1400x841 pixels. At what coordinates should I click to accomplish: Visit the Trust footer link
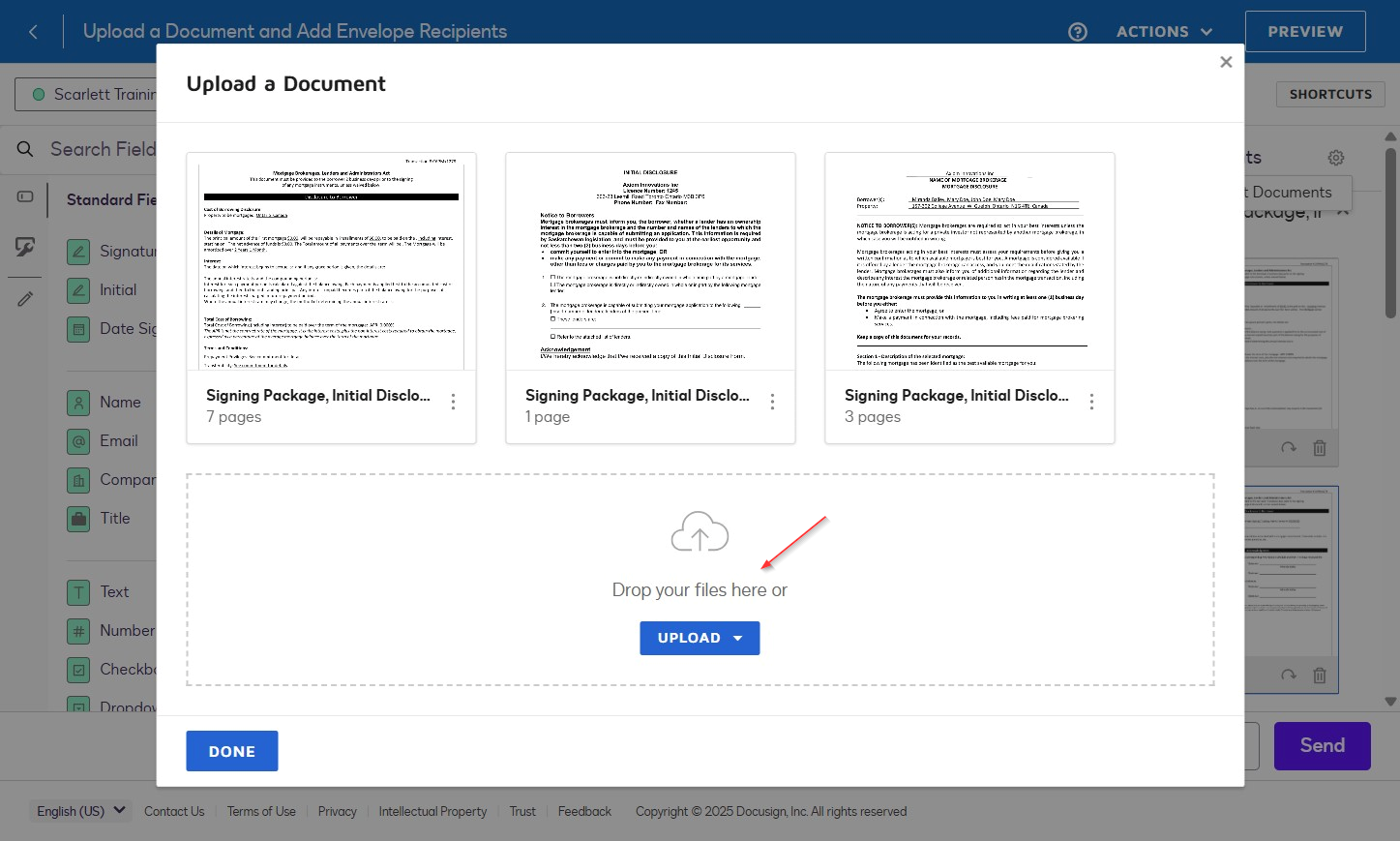coord(522,811)
